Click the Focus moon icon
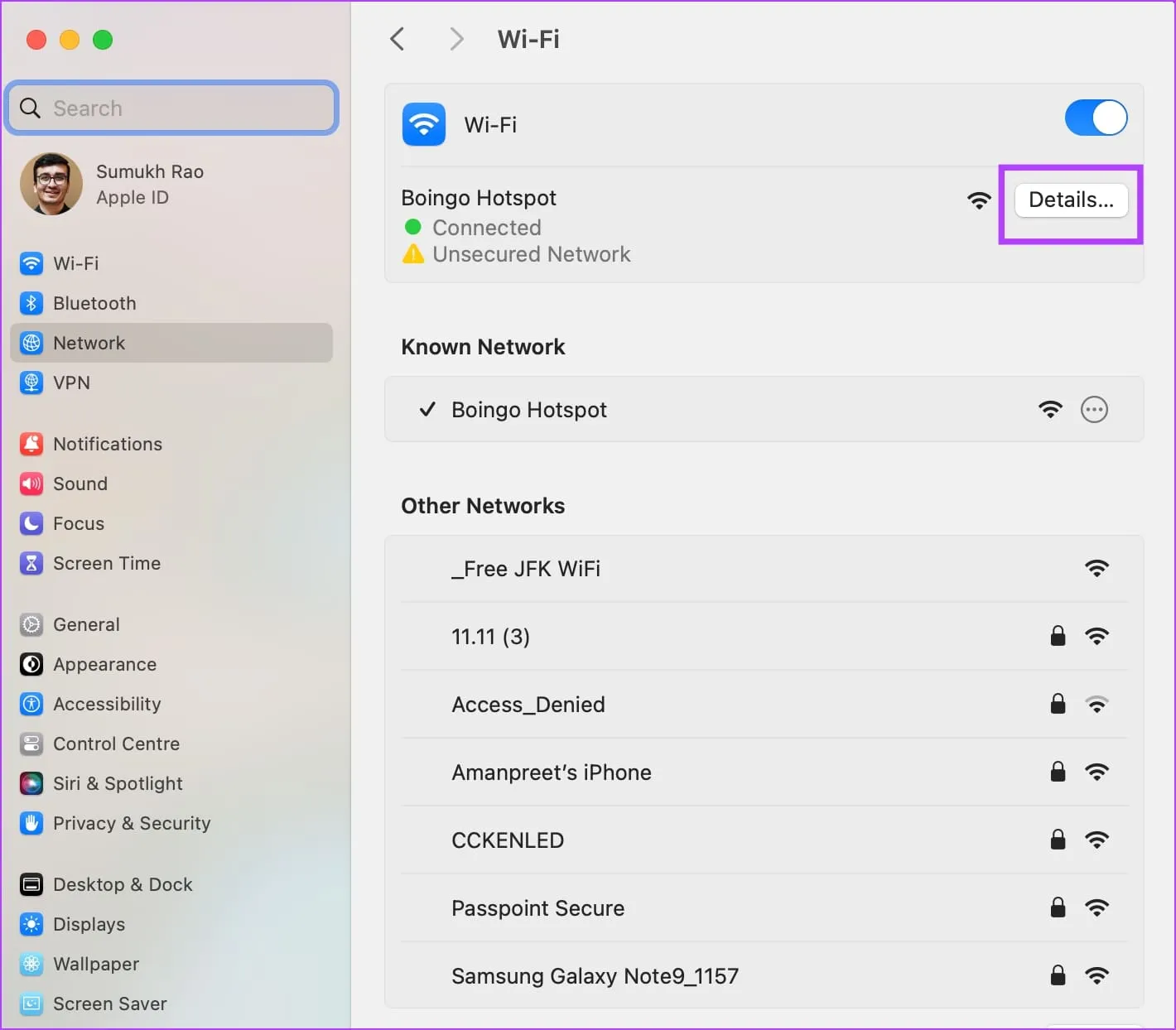The image size is (1176, 1030). coord(31,523)
